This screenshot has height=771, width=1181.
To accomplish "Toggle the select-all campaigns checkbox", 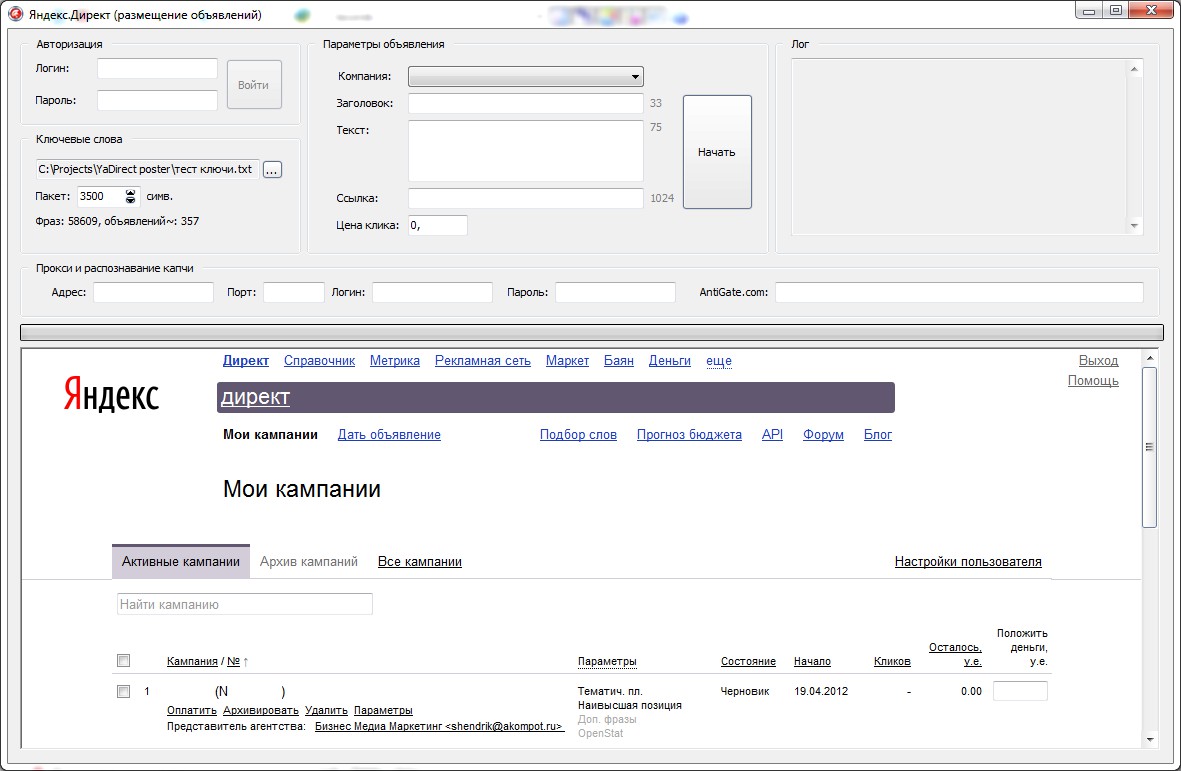I will point(124,660).
